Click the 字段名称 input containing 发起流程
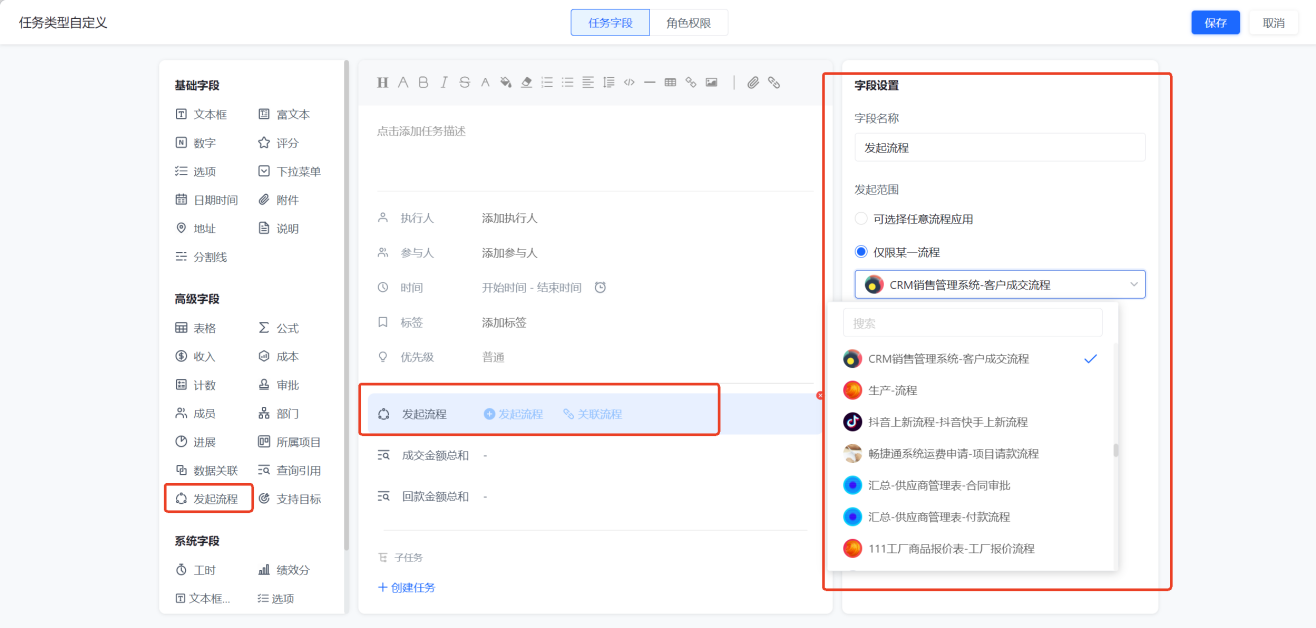Image resolution: width=1316 pixels, height=628 pixels. pyautogui.click(x=1000, y=147)
